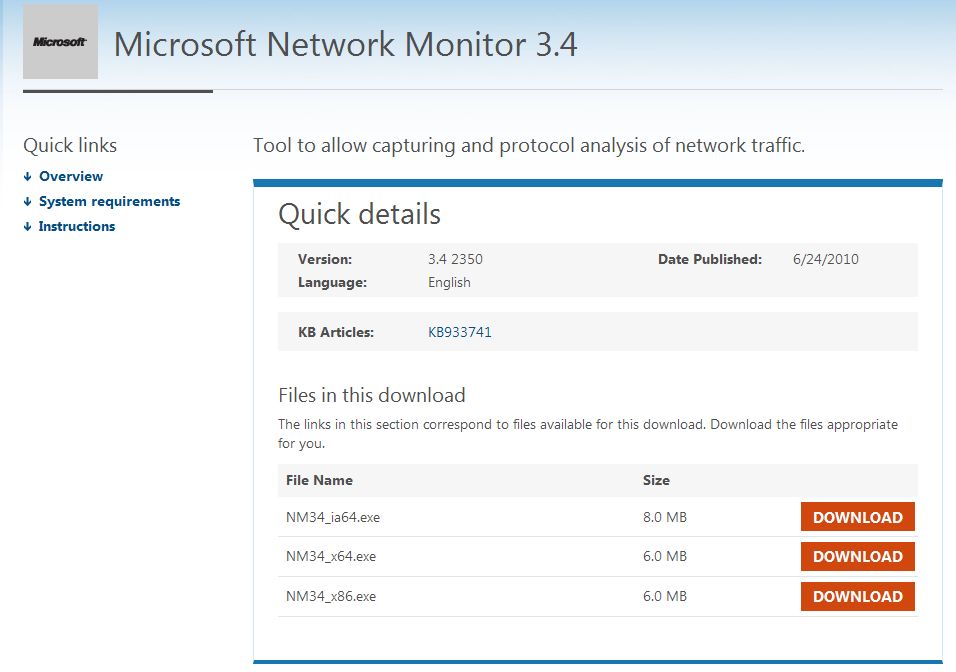Download NM34_x64.exe
956x672 pixels.
[857, 556]
